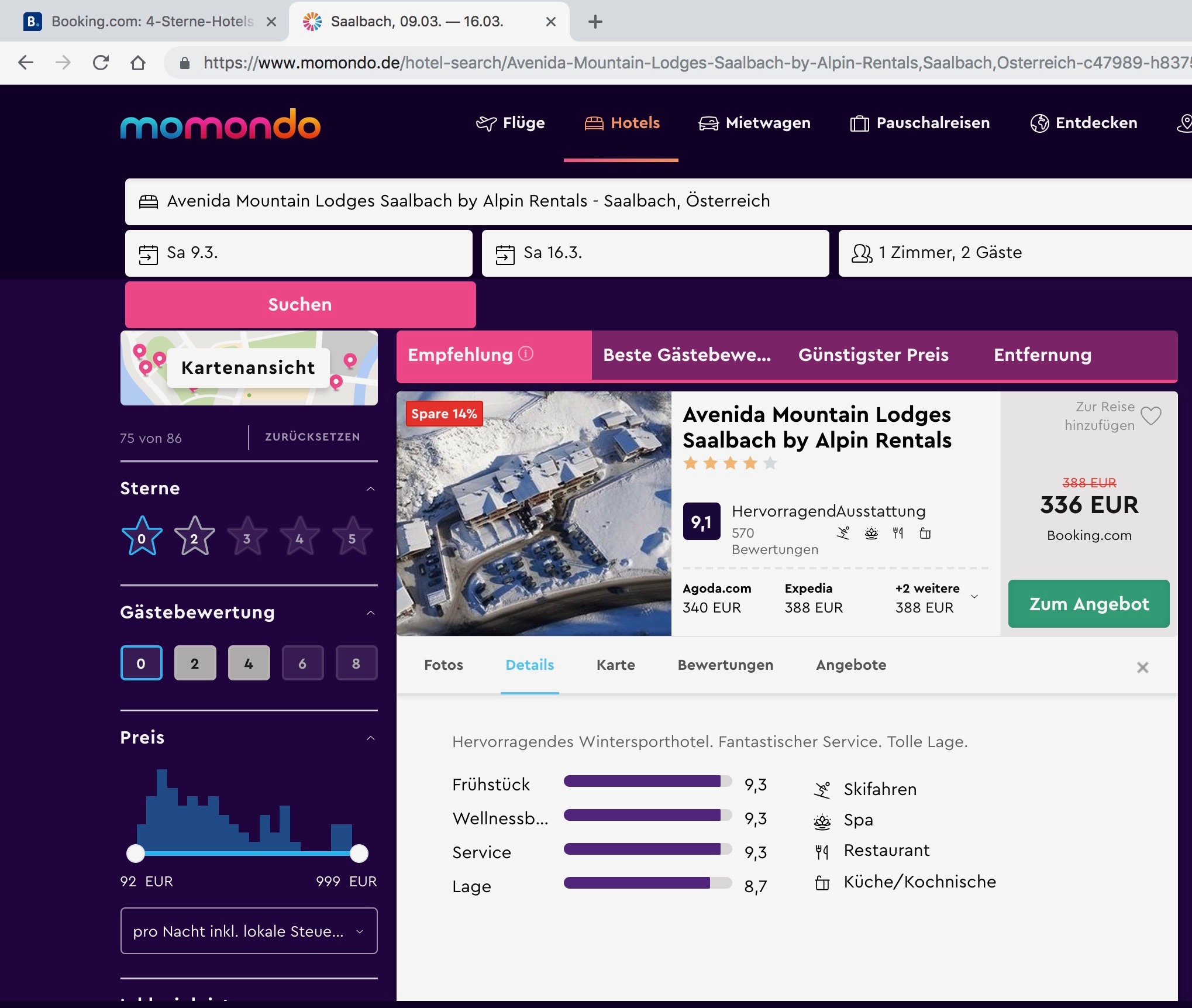Add hotel to trip with heart icon
Screen dimensions: 1192x1008
click(x=1151, y=416)
